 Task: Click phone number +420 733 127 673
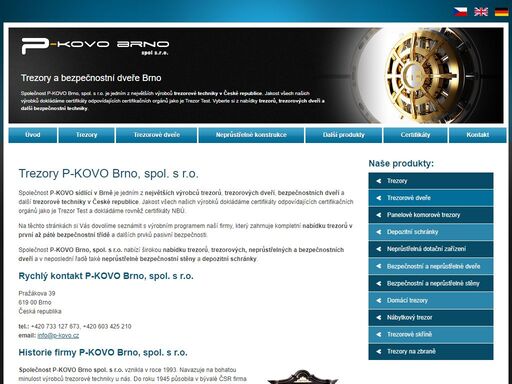tap(55, 327)
